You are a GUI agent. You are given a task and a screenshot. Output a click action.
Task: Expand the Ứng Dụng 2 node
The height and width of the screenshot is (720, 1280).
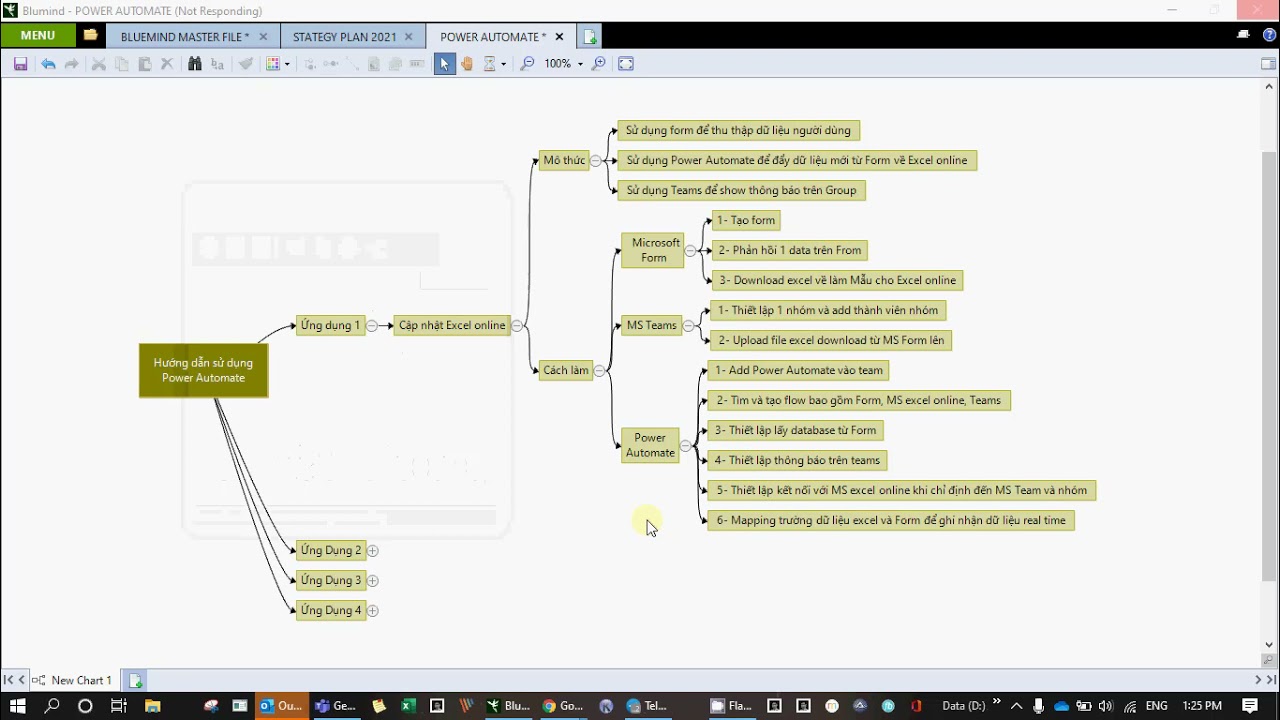coord(373,551)
